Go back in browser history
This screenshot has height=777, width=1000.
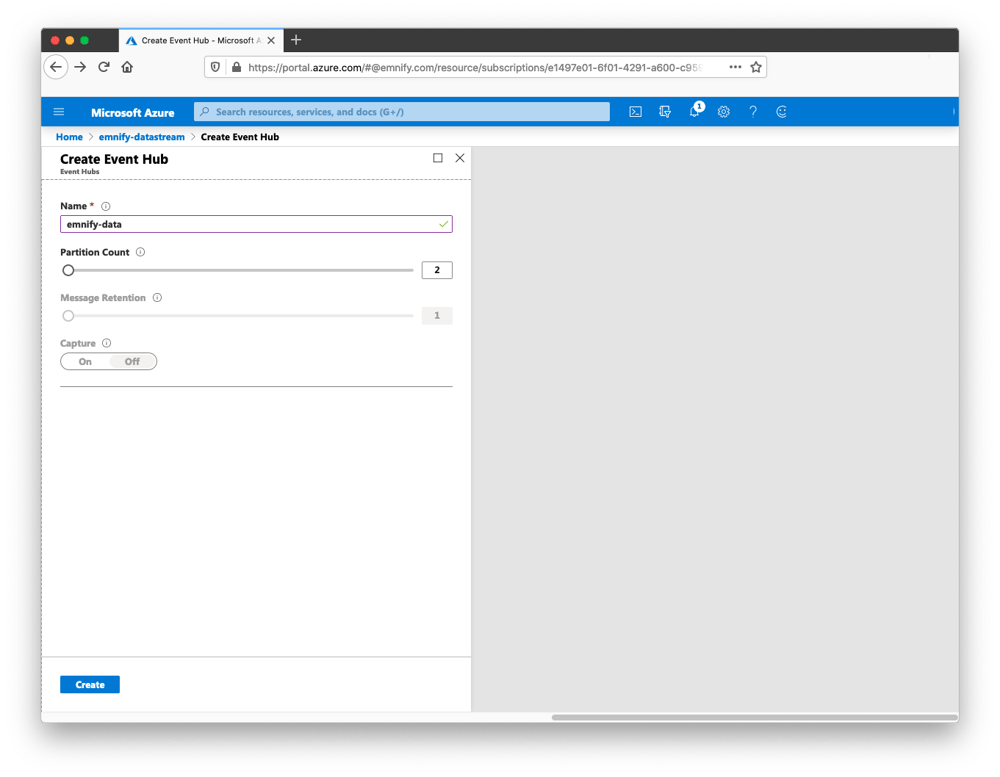tap(56, 67)
